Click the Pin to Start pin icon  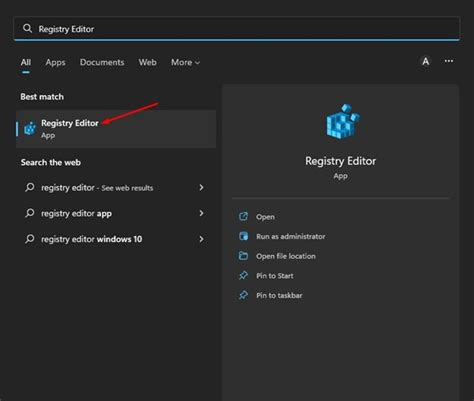point(243,275)
